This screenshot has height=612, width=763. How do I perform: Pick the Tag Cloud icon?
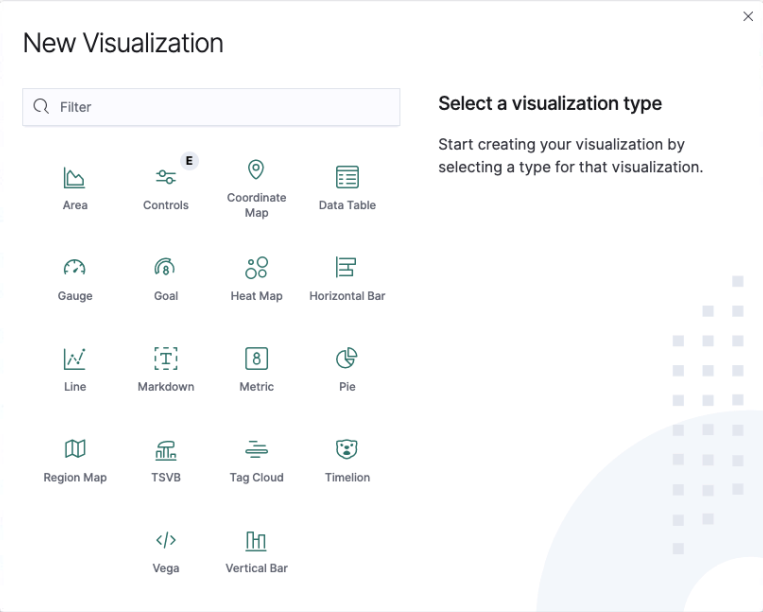click(x=256, y=449)
